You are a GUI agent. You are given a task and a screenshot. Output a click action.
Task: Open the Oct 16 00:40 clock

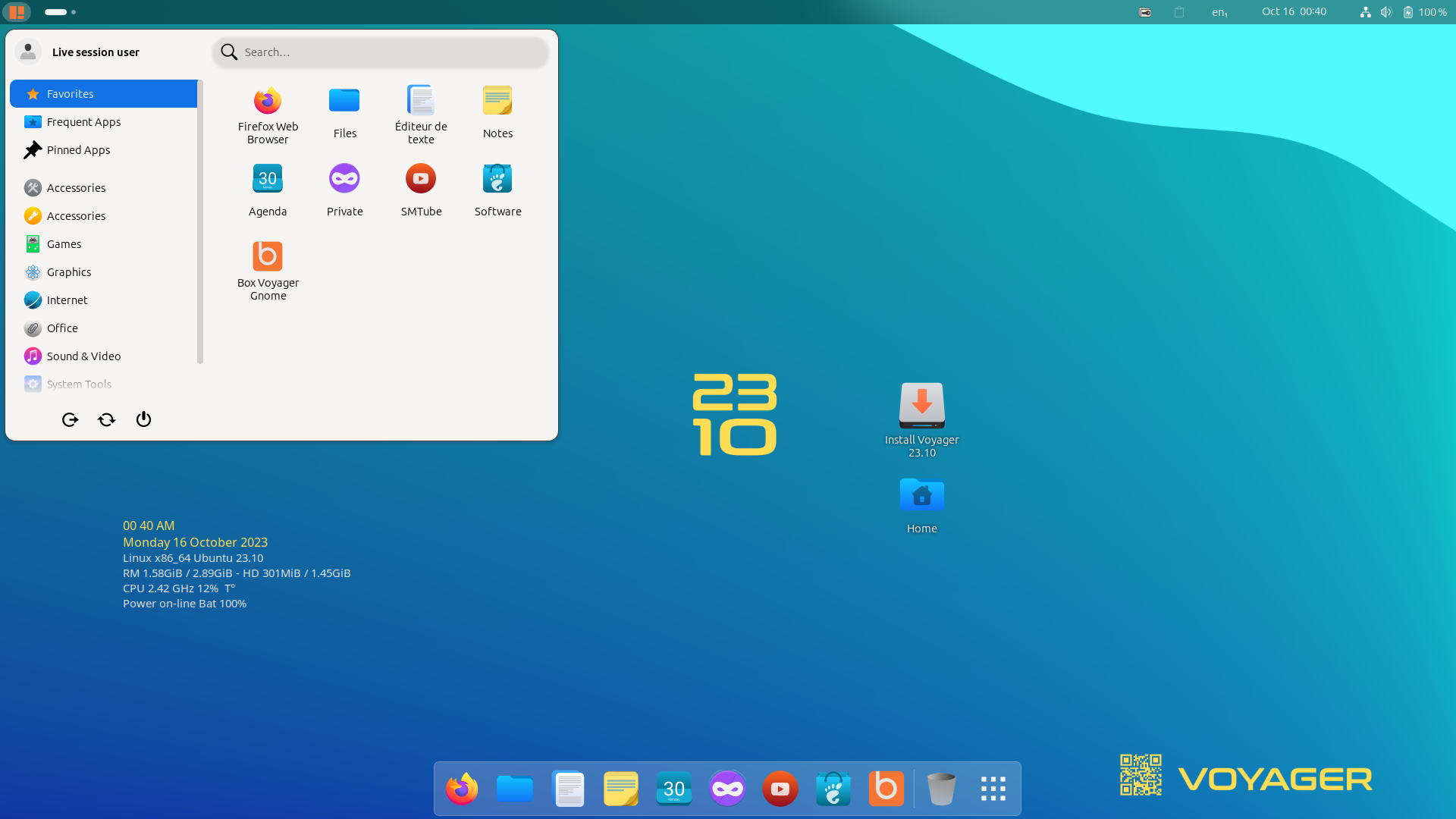click(x=1294, y=11)
